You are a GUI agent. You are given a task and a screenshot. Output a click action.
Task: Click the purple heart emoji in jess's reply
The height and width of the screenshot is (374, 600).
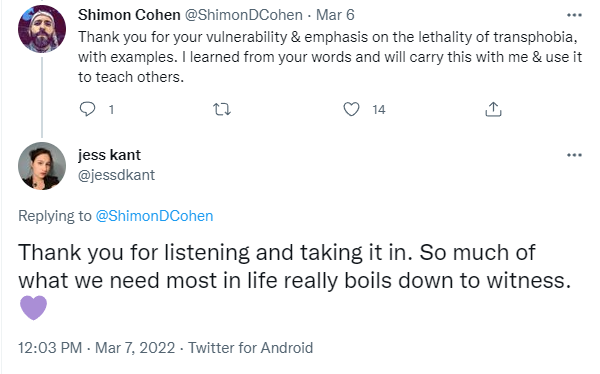33,307
